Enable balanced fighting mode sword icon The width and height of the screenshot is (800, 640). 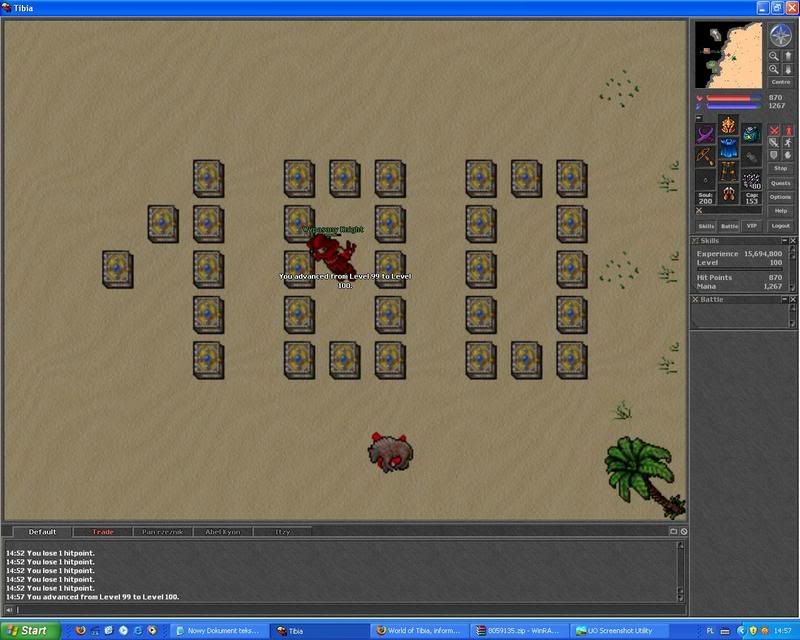pos(774,142)
